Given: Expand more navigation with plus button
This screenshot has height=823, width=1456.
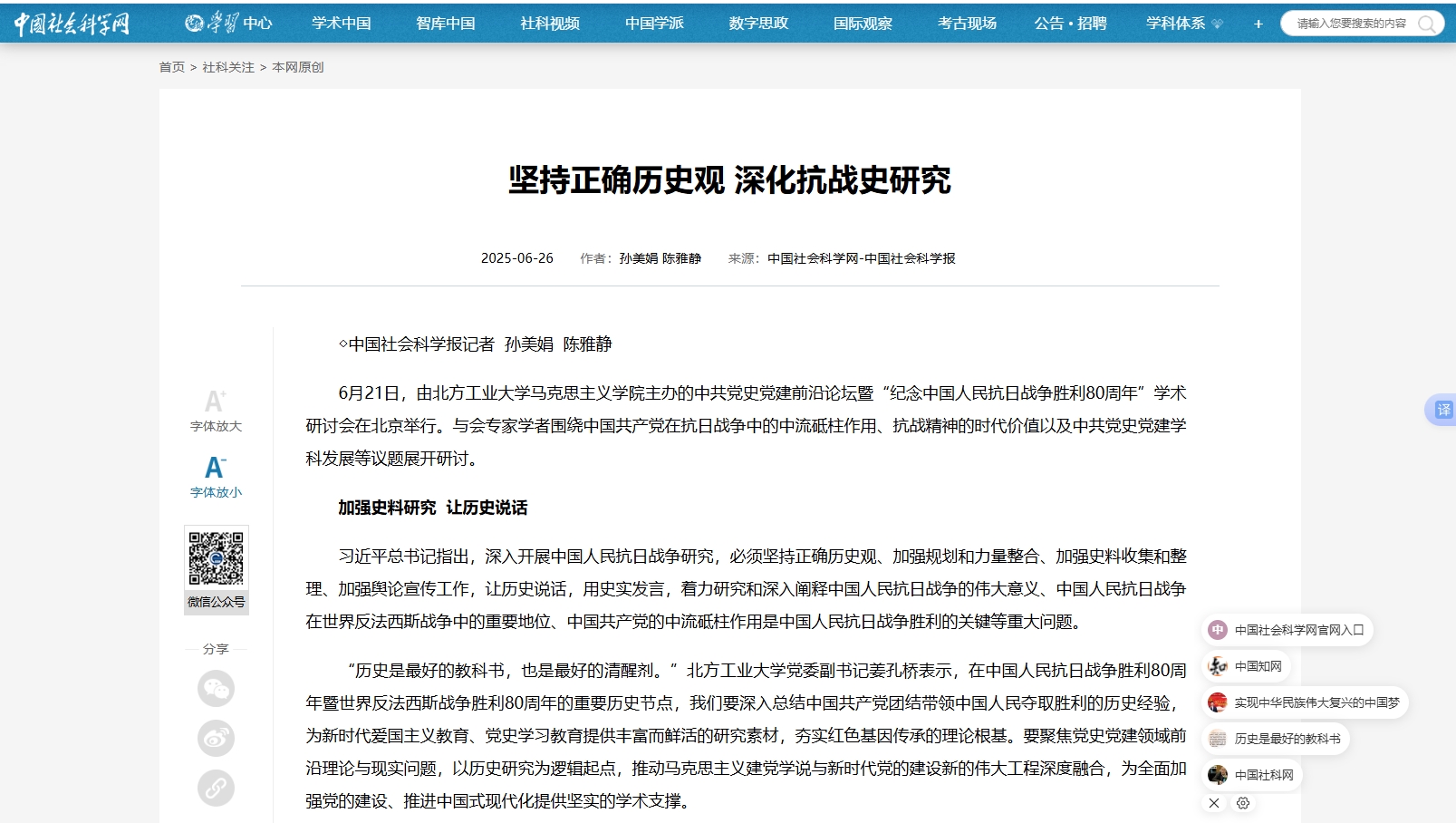Looking at the screenshot, I should 1258,24.
